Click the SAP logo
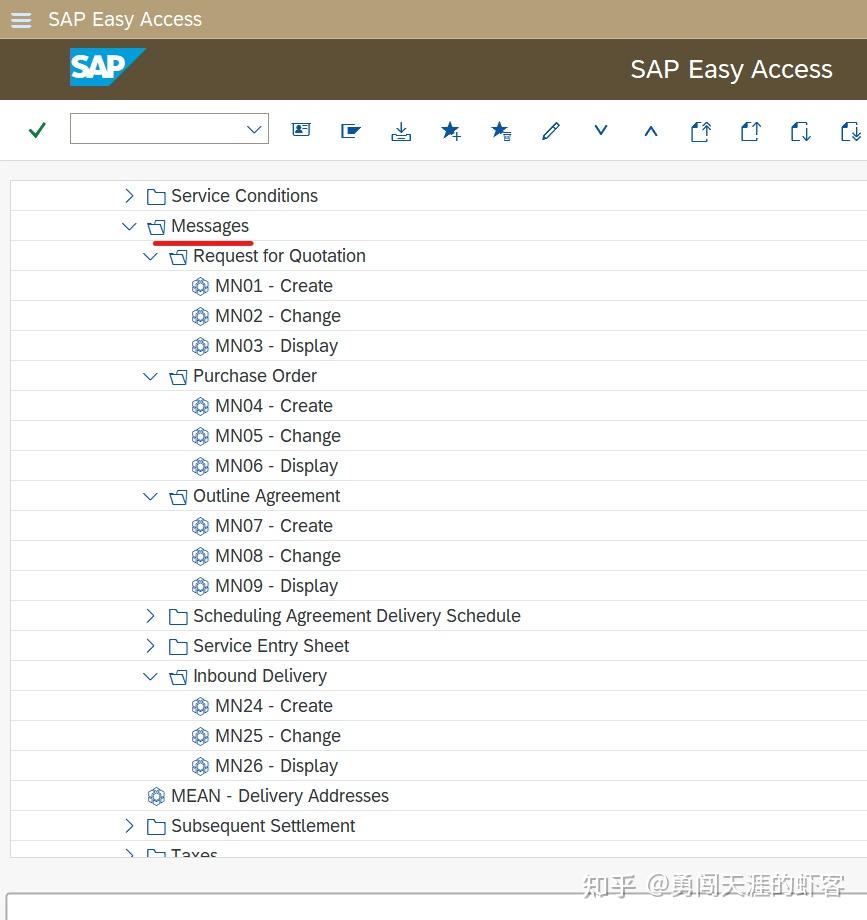 coord(107,68)
